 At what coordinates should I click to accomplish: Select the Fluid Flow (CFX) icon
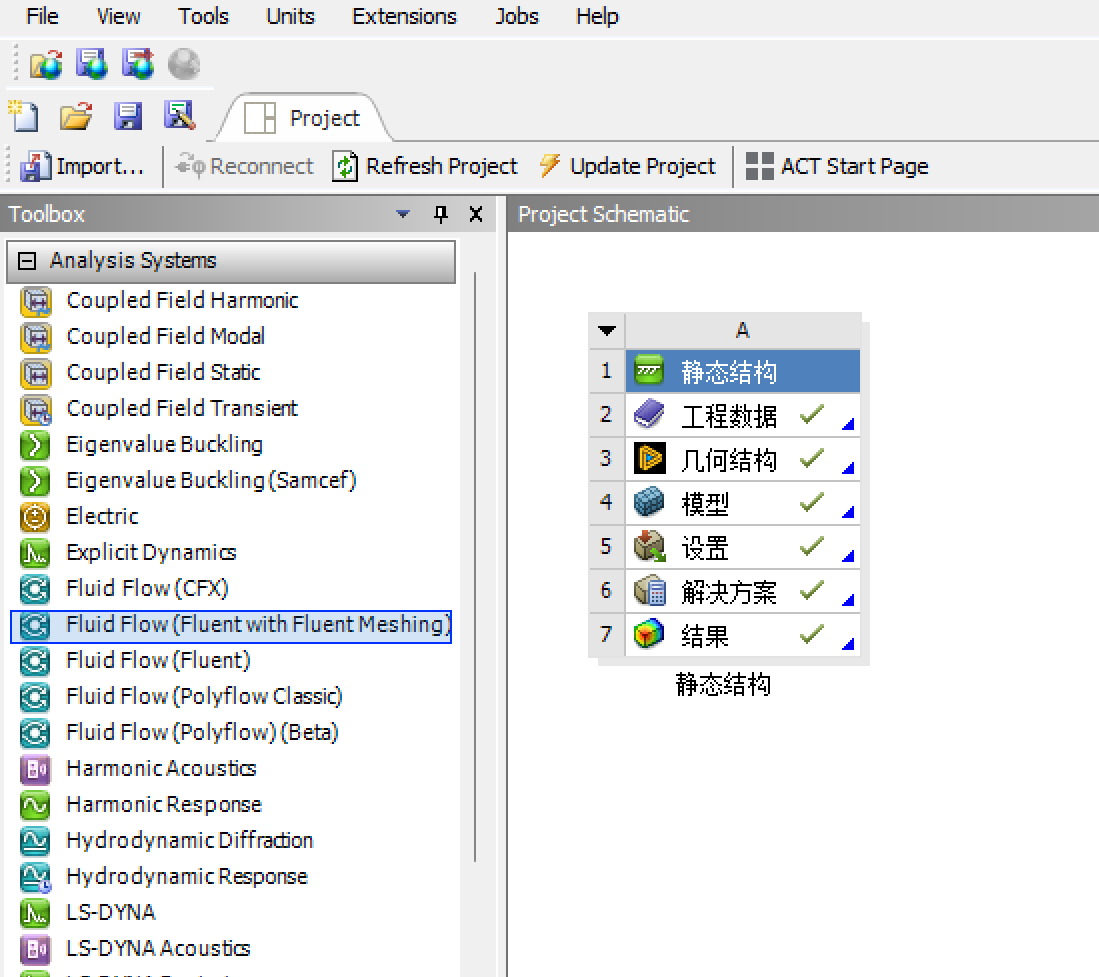point(35,589)
